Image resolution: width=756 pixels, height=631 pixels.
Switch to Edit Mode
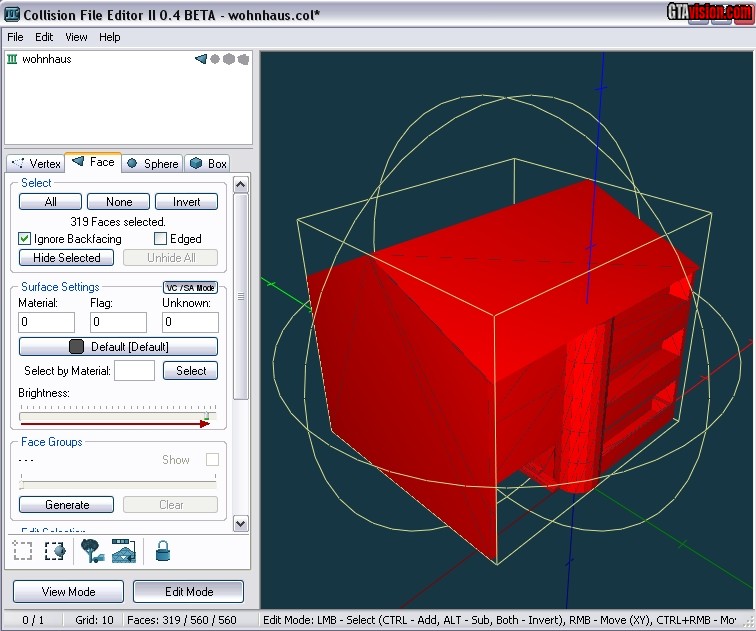pyautogui.click(x=189, y=591)
